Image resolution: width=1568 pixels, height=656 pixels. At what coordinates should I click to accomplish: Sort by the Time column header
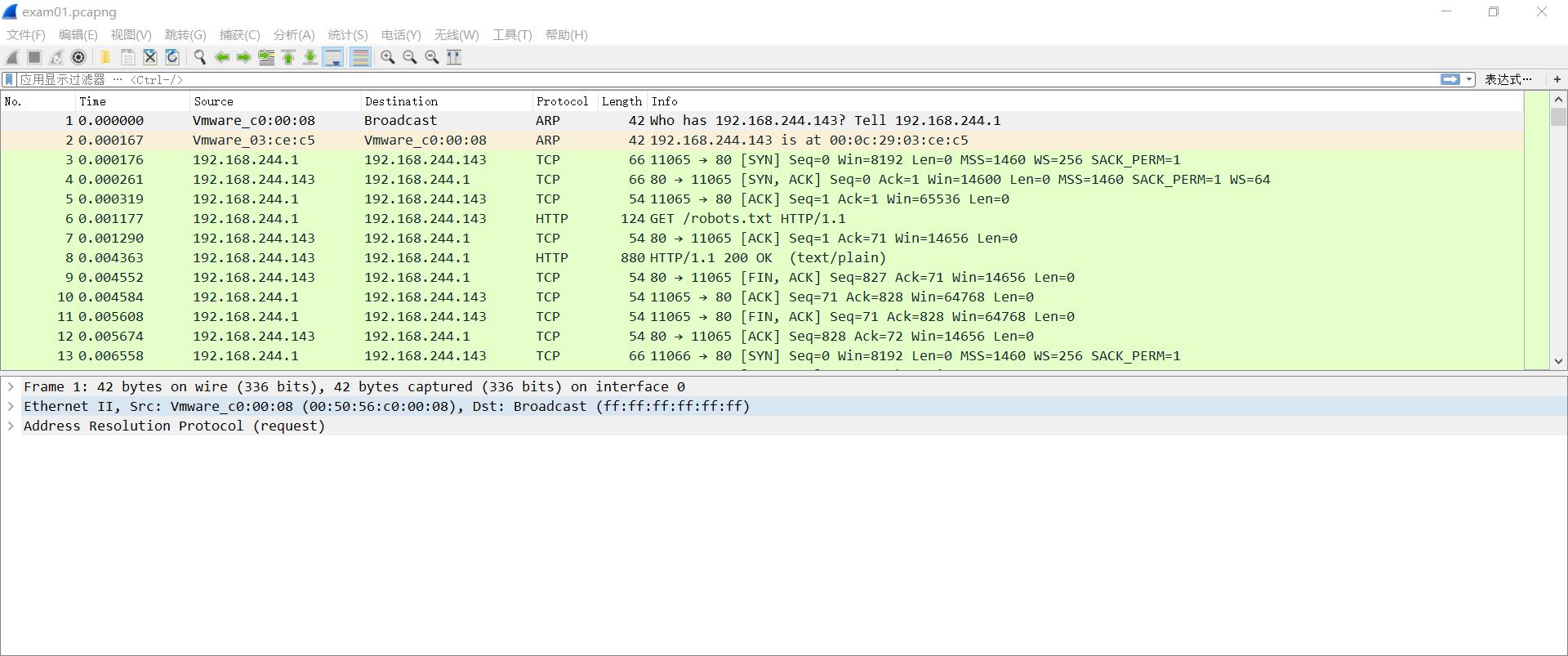point(132,101)
